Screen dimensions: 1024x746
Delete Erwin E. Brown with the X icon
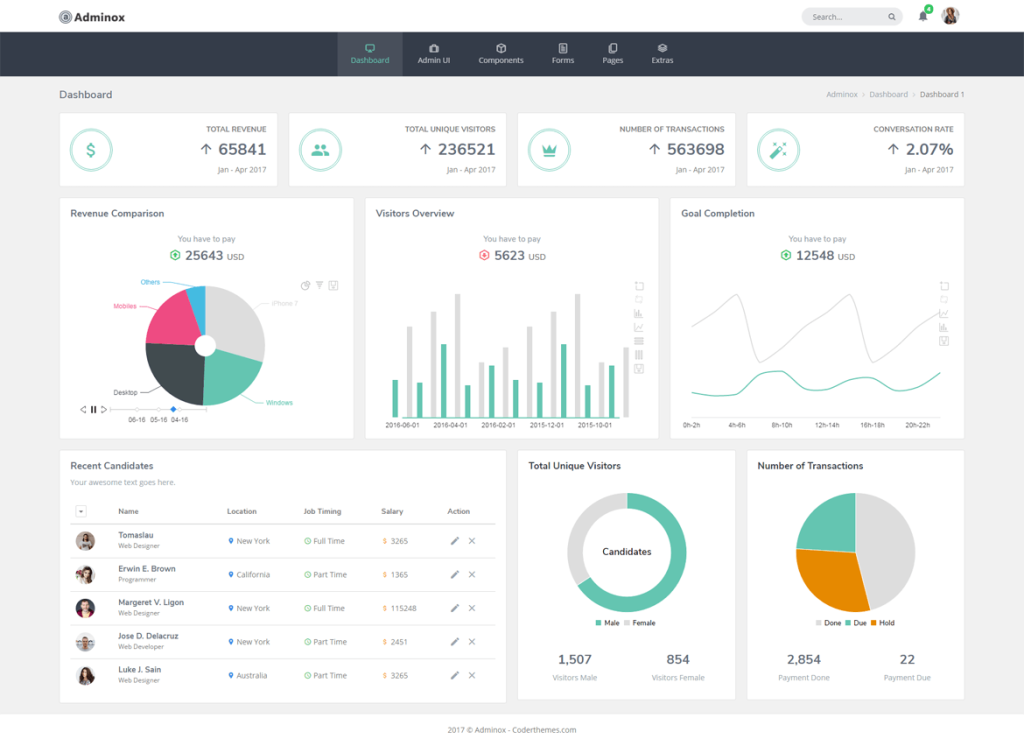point(469,574)
